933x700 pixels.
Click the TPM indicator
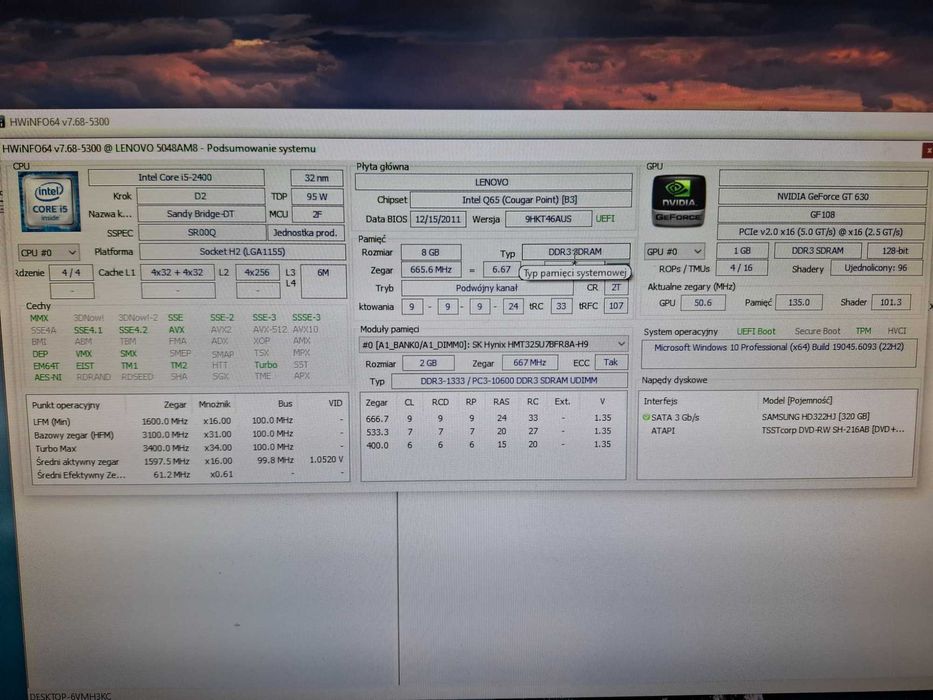tap(863, 331)
